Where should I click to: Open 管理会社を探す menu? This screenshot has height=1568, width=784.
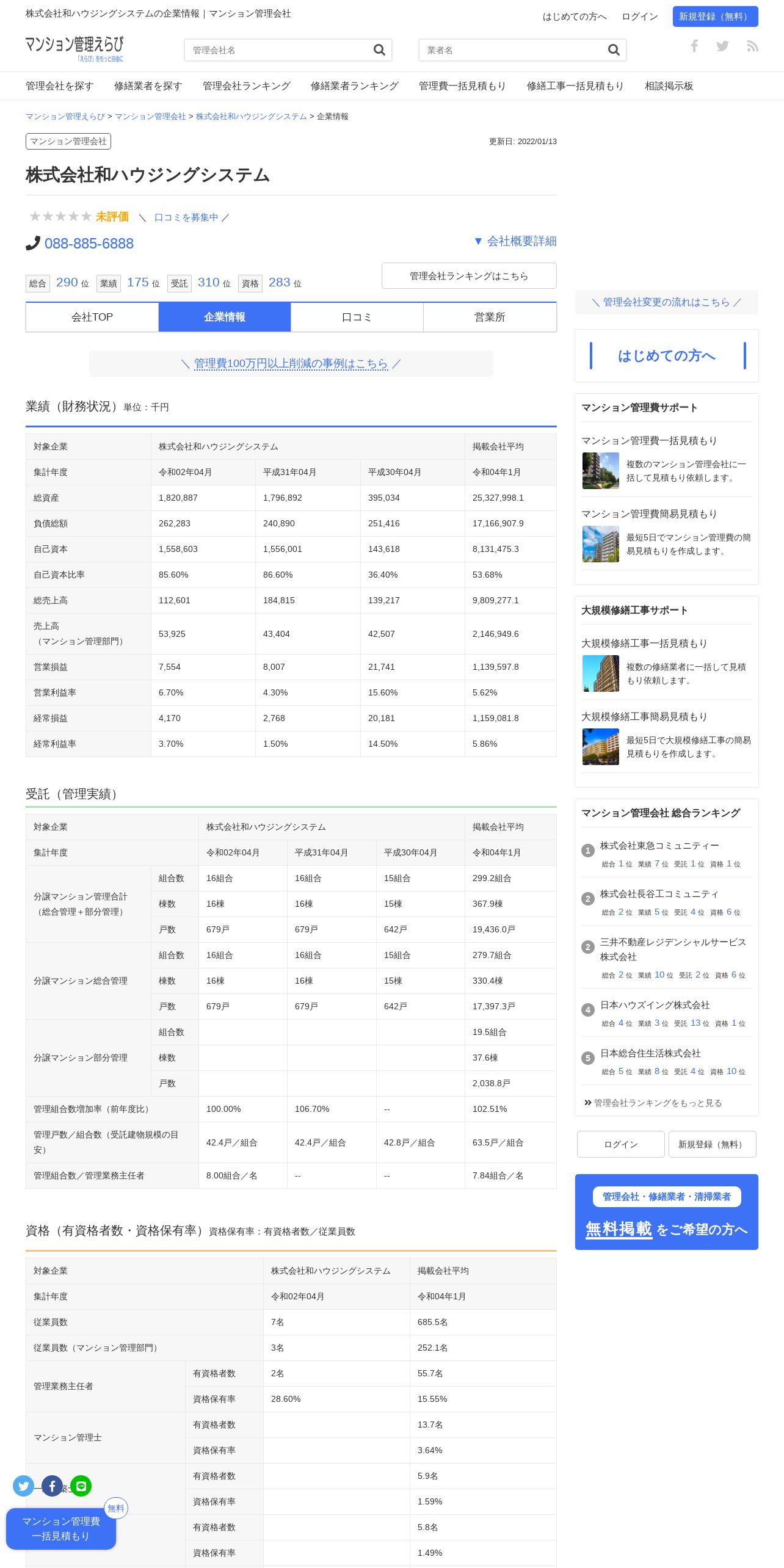click(60, 86)
